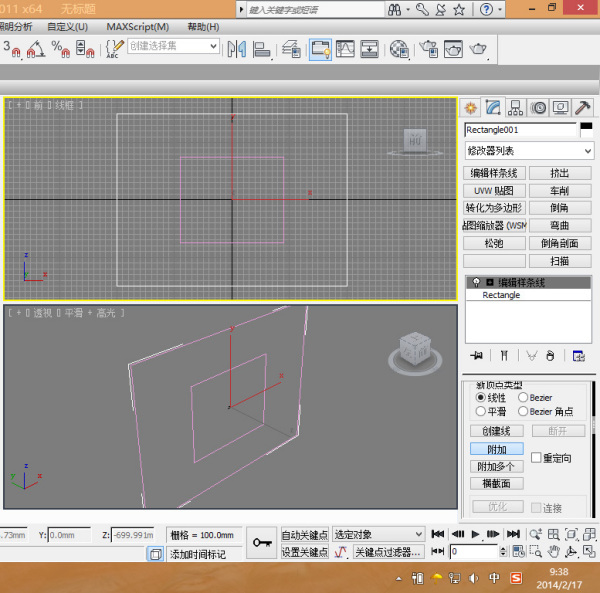
Task: Toggle 设置关键点 Set Key mode
Action: (305, 552)
